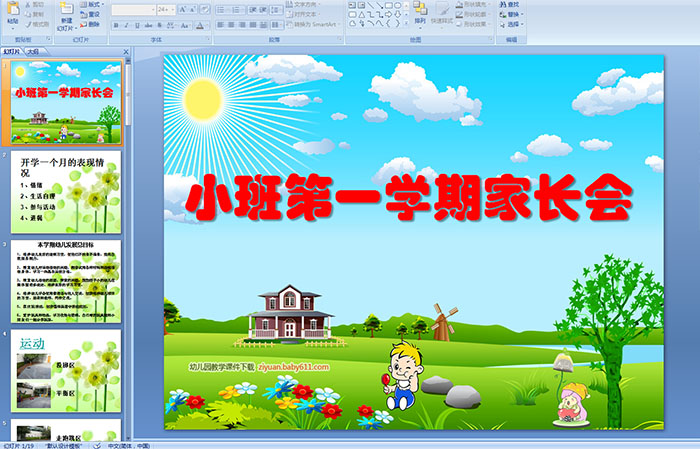Image resolution: width=700 pixels, height=449 pixels.
Task: Toggle Strikethrough formatting
Action: (x=148, y=25)
